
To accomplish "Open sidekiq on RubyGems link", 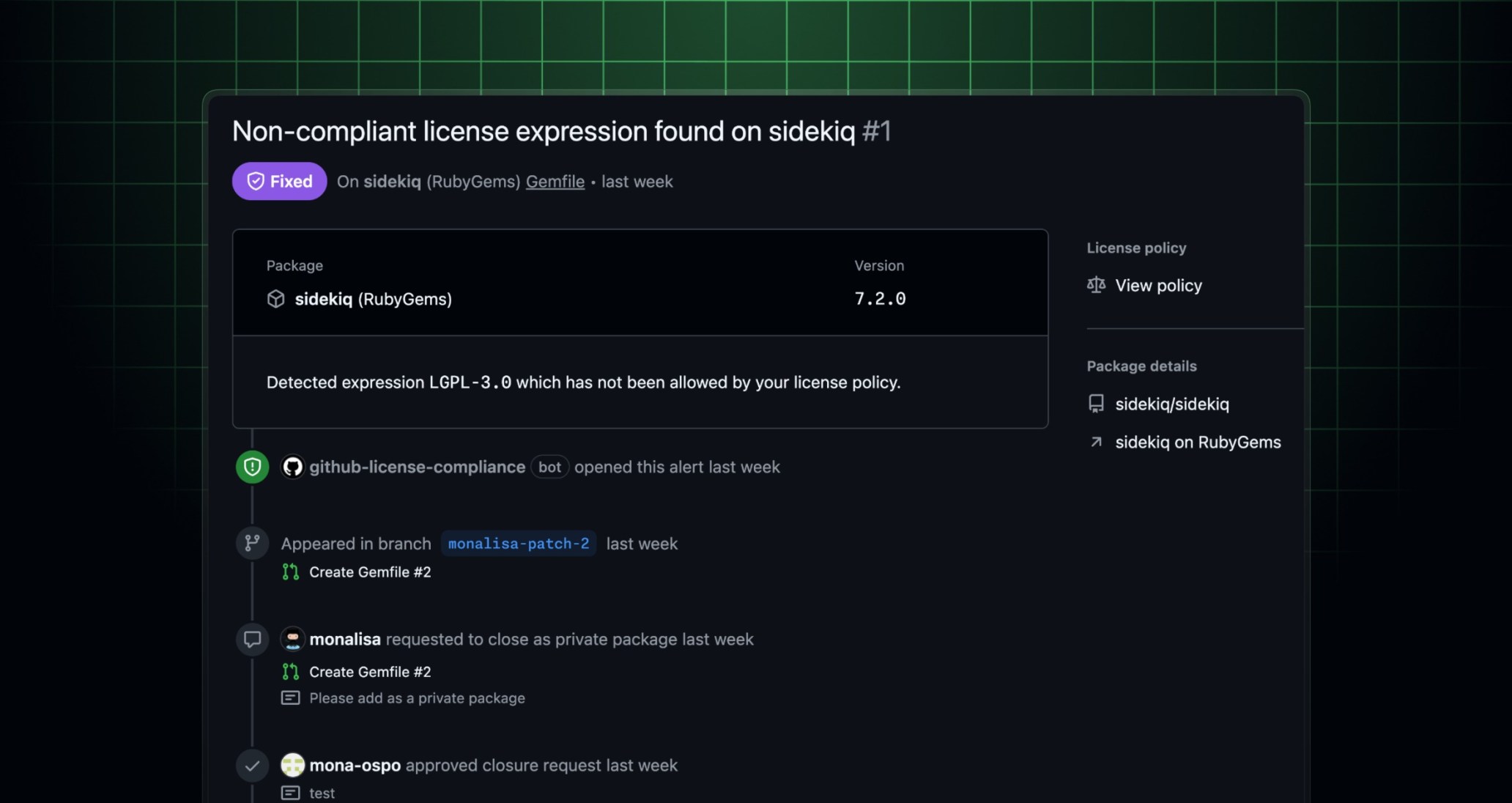I will (1198, 442).
